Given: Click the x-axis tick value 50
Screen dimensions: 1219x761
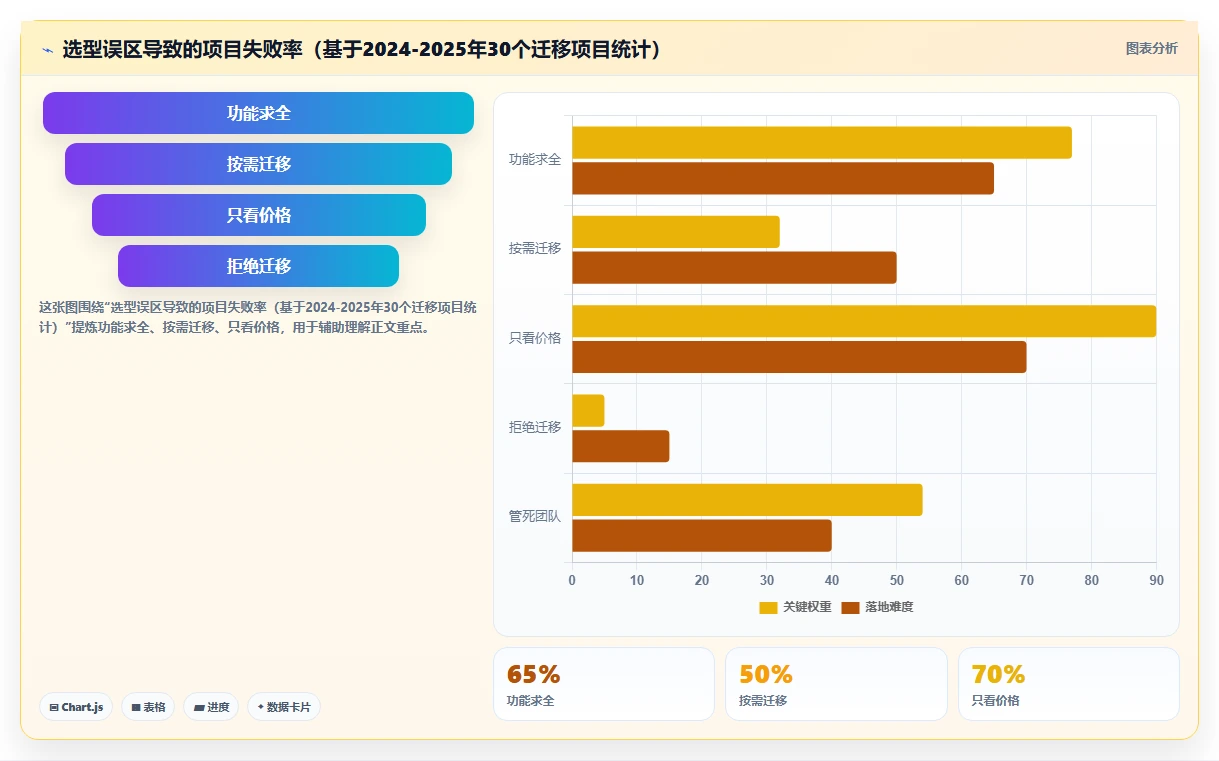Looking at the screenshot, I should [x=896, y=580].
